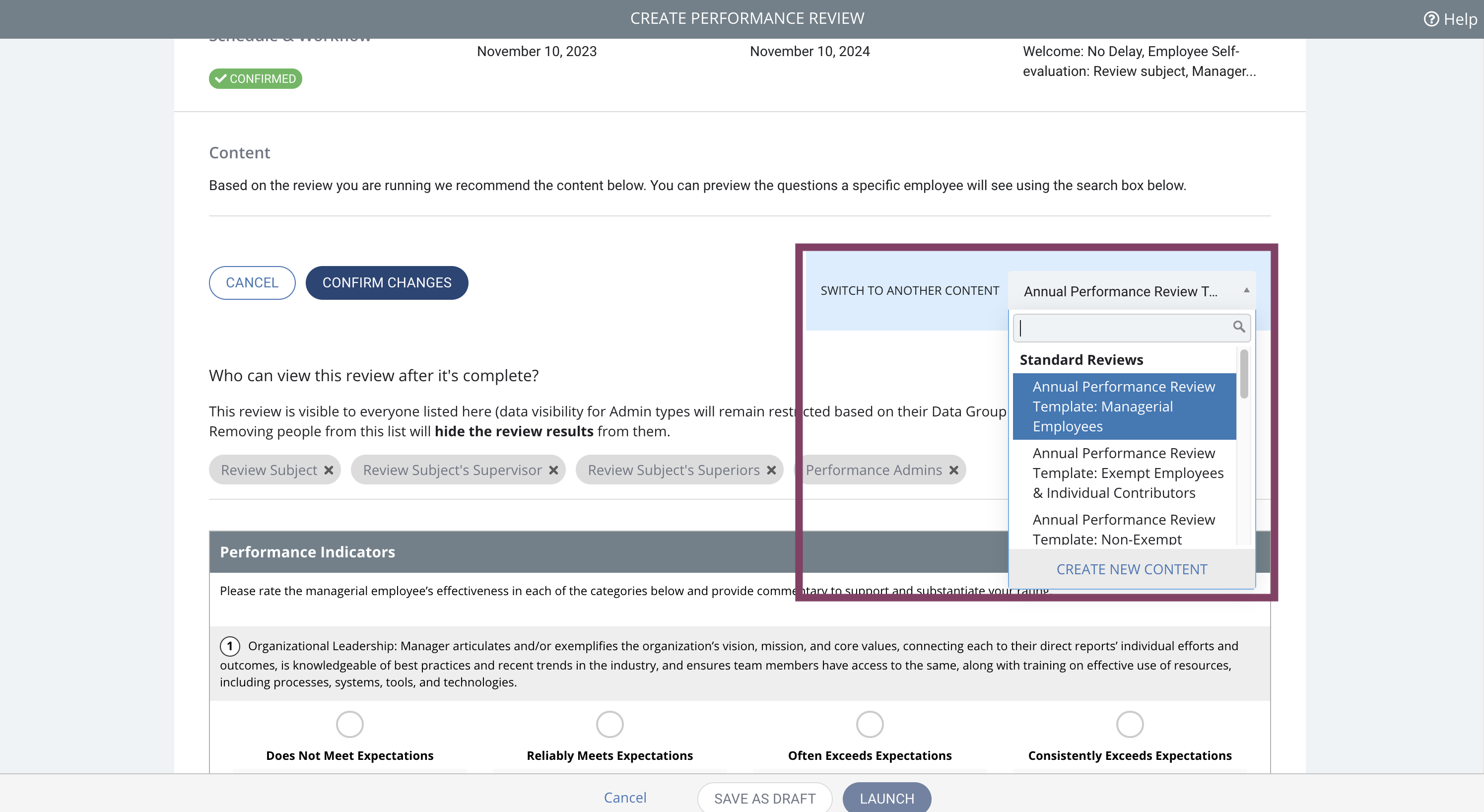Select Consistently Exceeds Expectations radio
The image size is (1484, 812).
point(1130,725)
